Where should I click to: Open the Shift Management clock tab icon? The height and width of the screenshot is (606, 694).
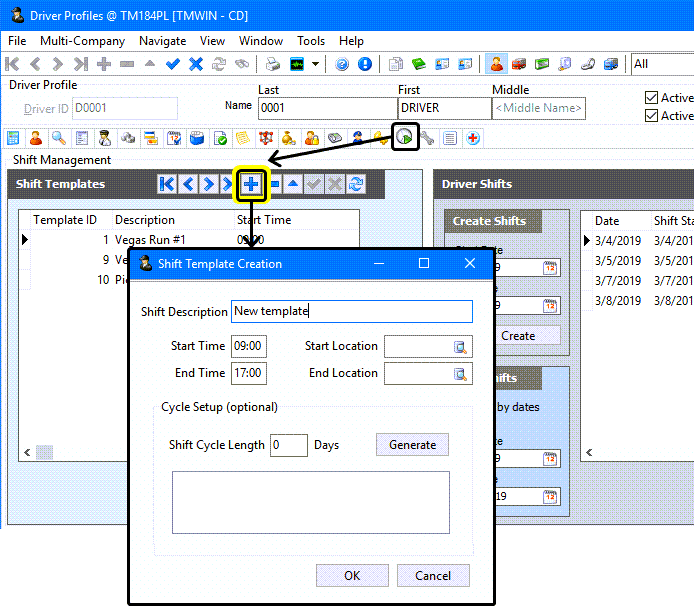tap(404, 137)
